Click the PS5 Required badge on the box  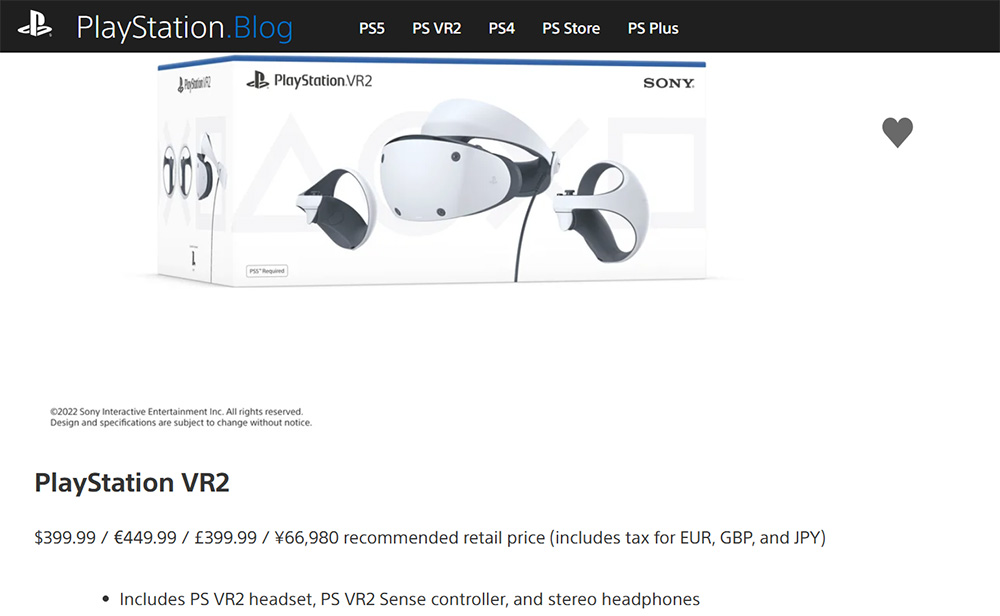267,271
